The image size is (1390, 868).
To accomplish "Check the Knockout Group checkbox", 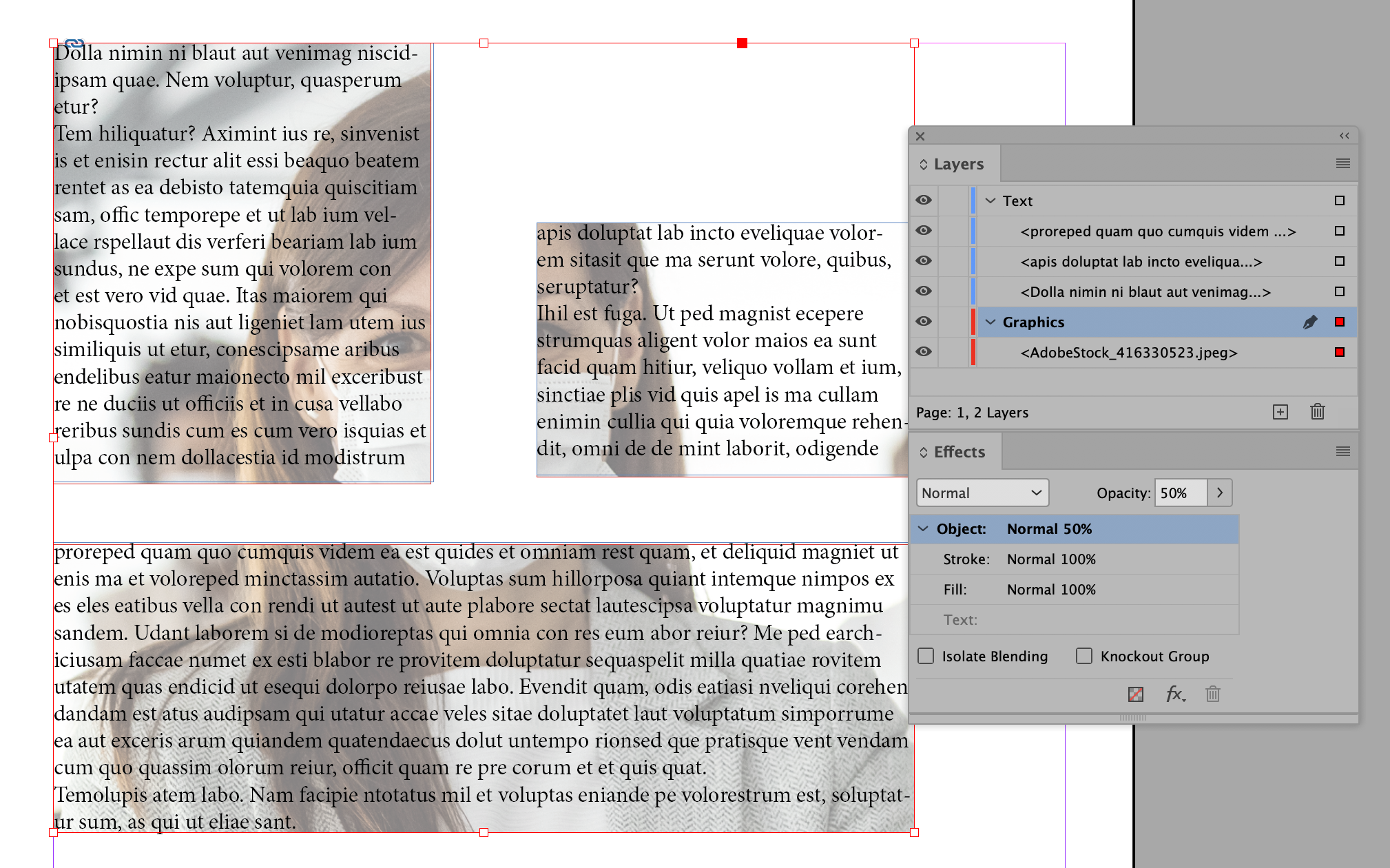I will [x=1084, y=656].
